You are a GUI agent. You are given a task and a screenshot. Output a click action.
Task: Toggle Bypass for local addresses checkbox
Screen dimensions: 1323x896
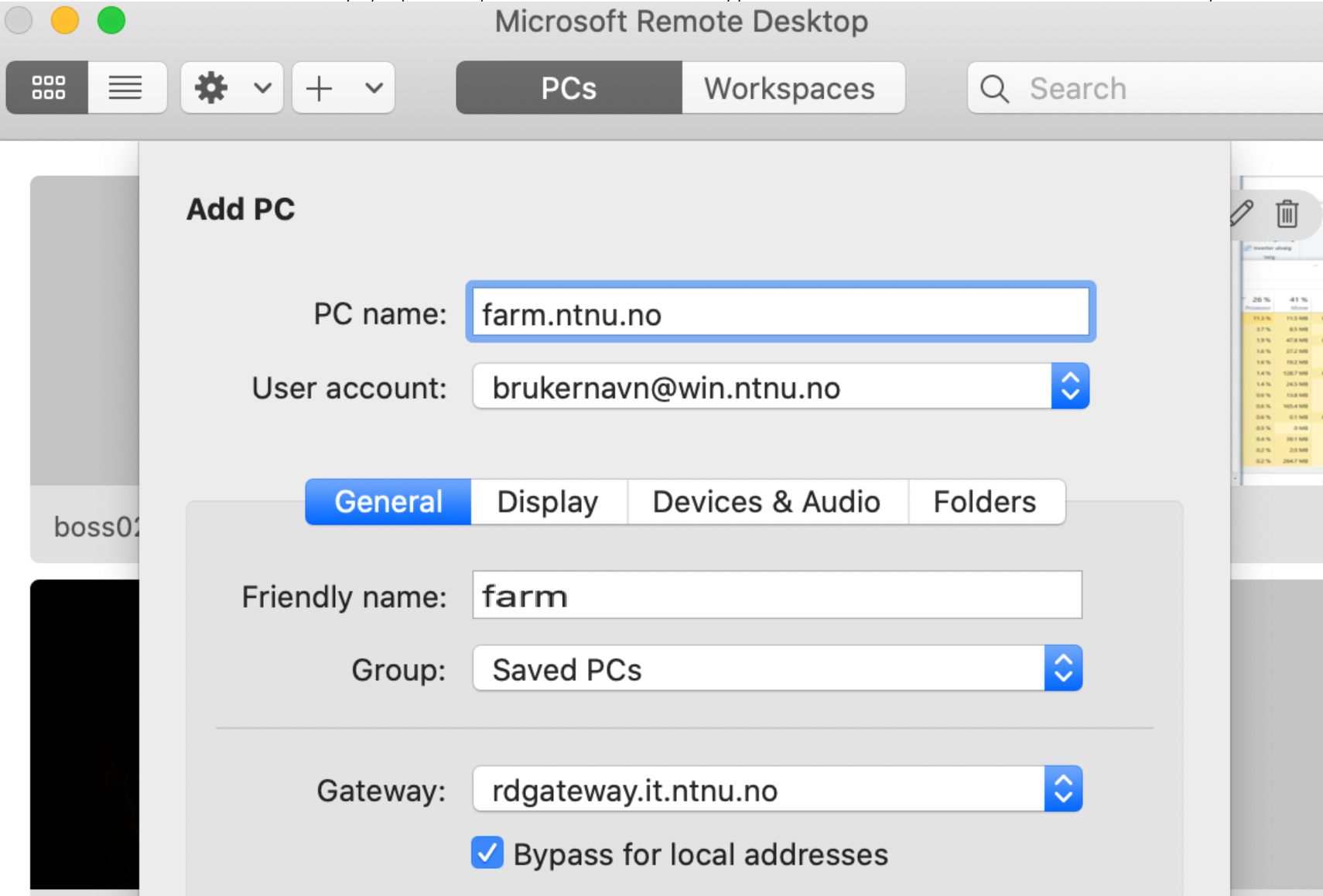487,853
